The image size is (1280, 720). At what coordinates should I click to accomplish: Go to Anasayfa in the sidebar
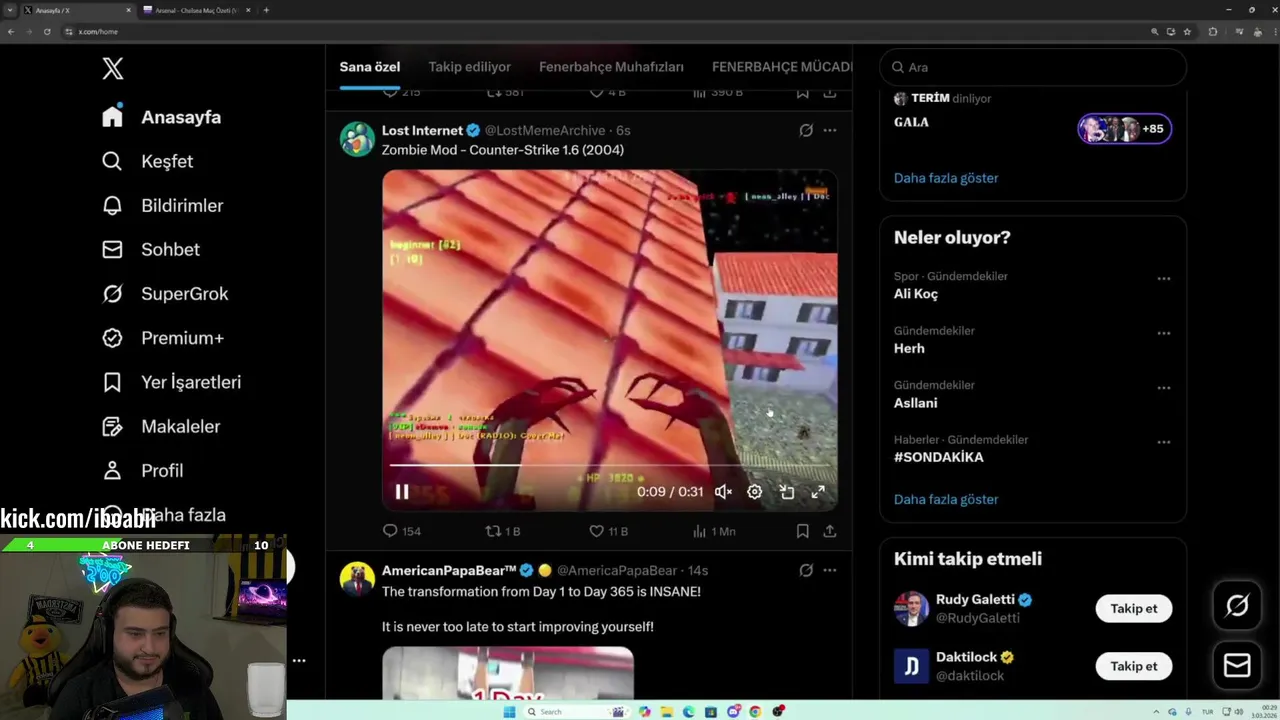[161, 117]
